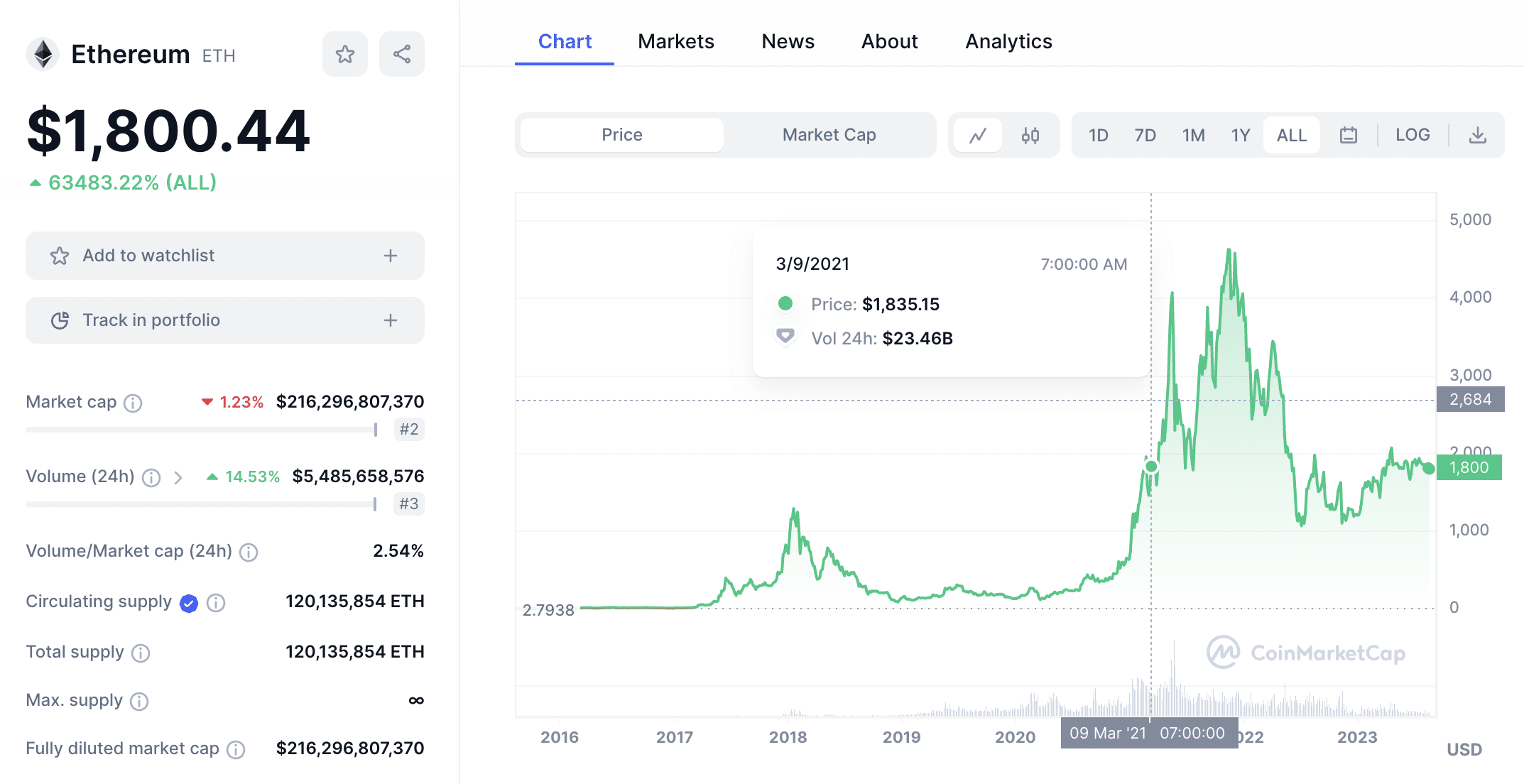
Task: Select the Price chart toggle
Action: click(x=622, y=135)
